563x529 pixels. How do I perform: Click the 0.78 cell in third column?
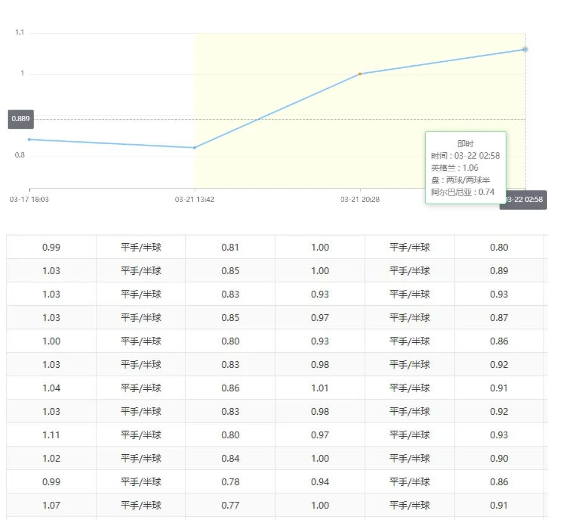point(230,482)
